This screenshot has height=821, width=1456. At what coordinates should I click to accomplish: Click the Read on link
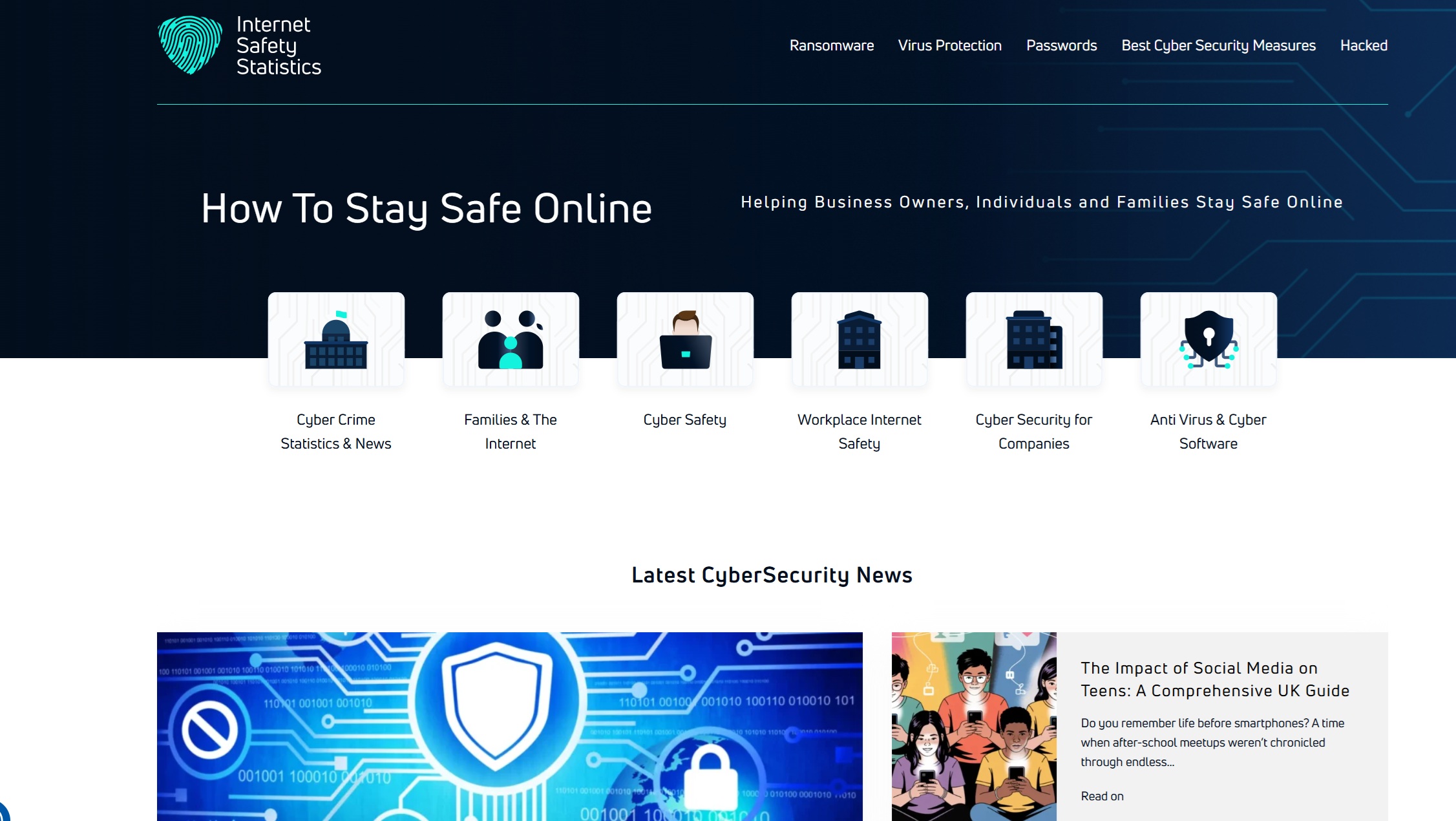click(x=1102, y=796)
